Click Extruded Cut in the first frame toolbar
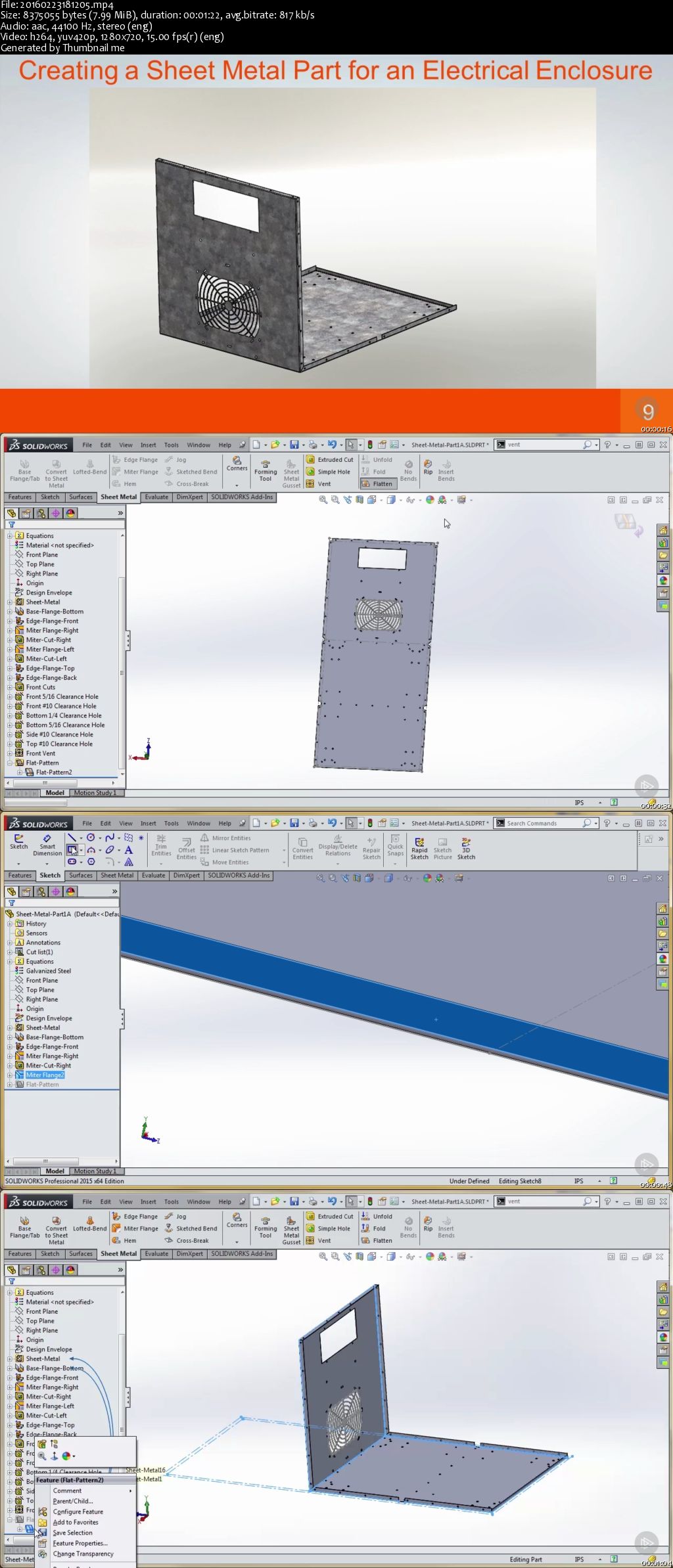 (x=330, y=460)
